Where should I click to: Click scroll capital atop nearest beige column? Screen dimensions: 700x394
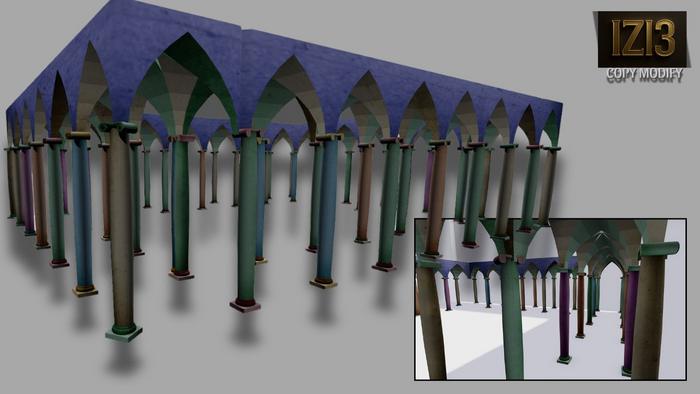pyautogui.click(x=118, y=127)
